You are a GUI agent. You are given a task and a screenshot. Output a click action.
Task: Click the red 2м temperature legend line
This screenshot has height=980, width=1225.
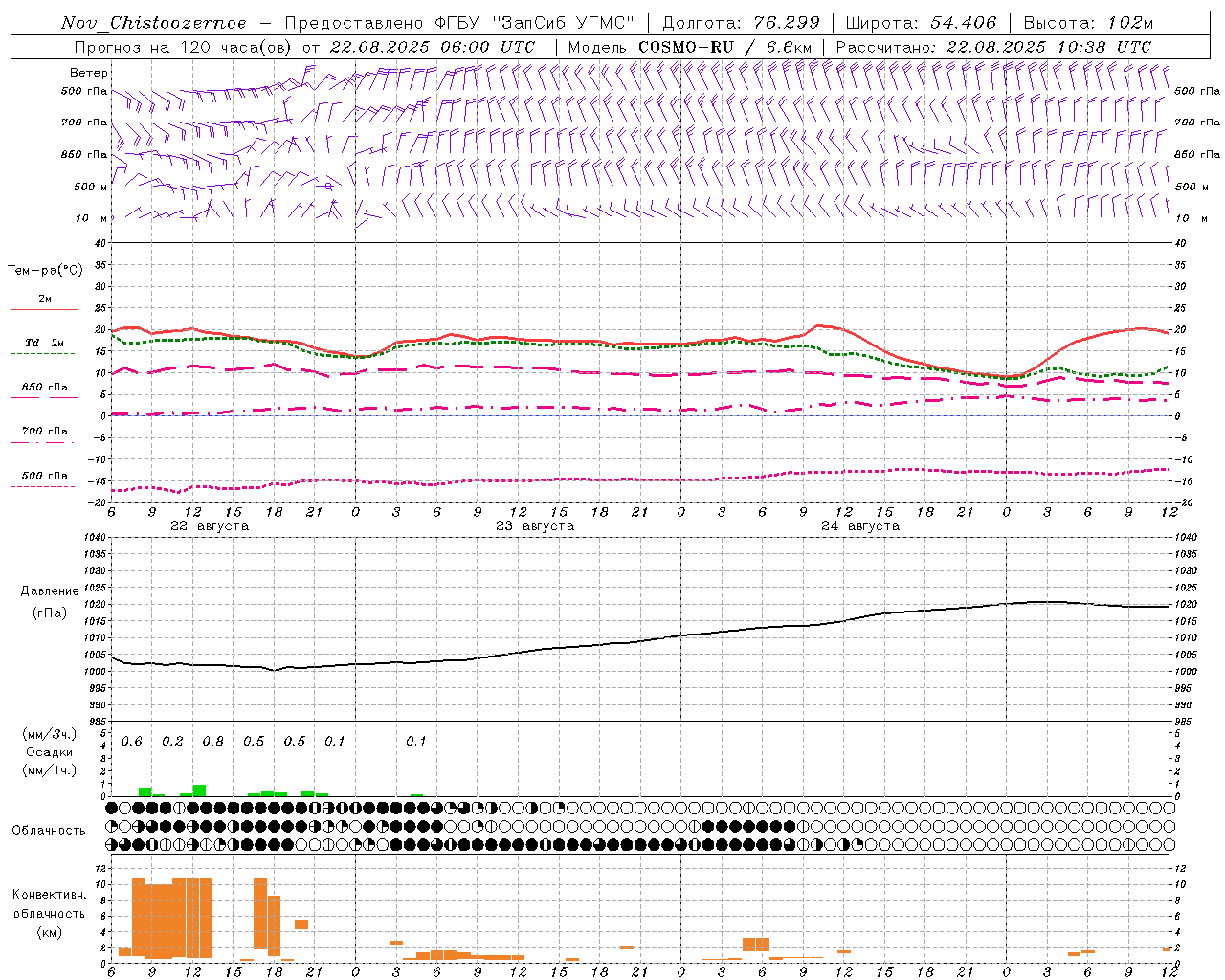pyautogui.click(x=44, y=309)
